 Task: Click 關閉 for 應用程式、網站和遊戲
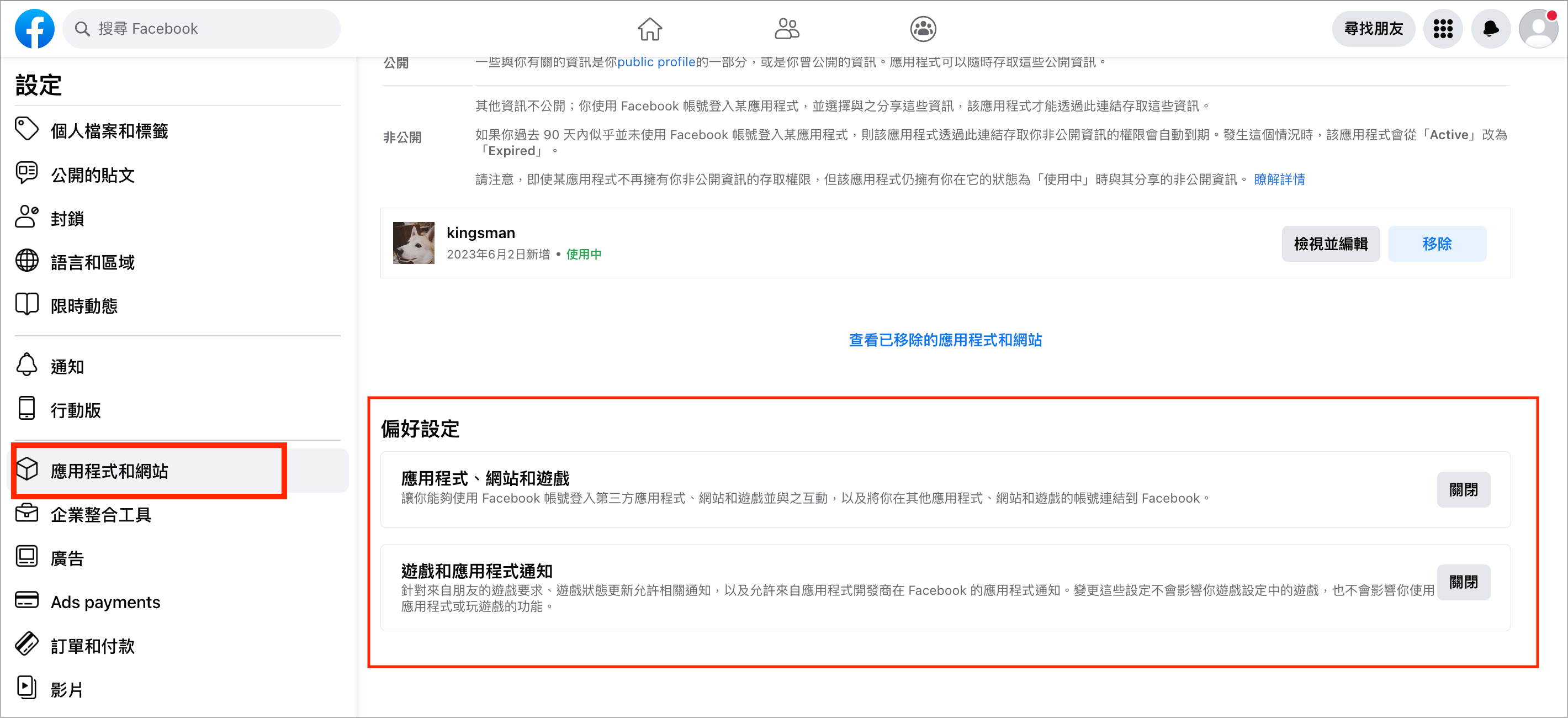pyautogui.click(x=1463, y=490)
